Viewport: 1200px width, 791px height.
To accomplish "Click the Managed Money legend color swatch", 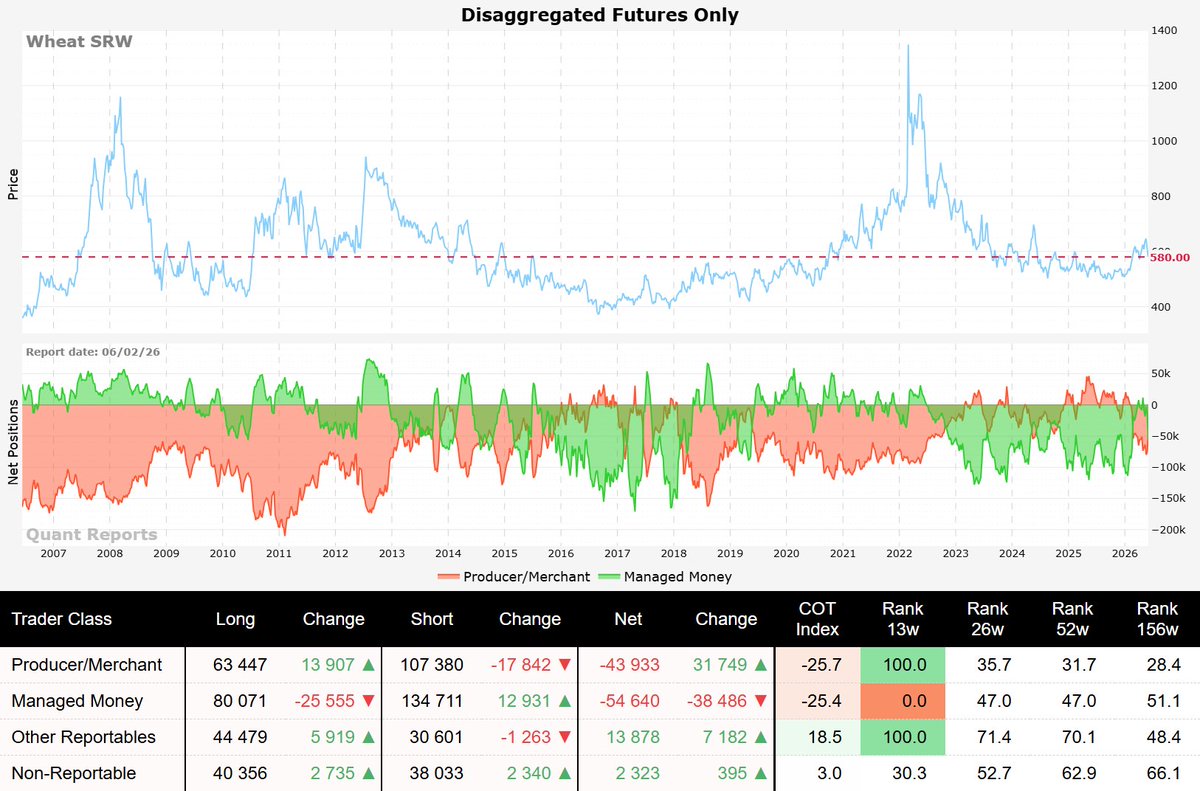I will tap(609, 577).
